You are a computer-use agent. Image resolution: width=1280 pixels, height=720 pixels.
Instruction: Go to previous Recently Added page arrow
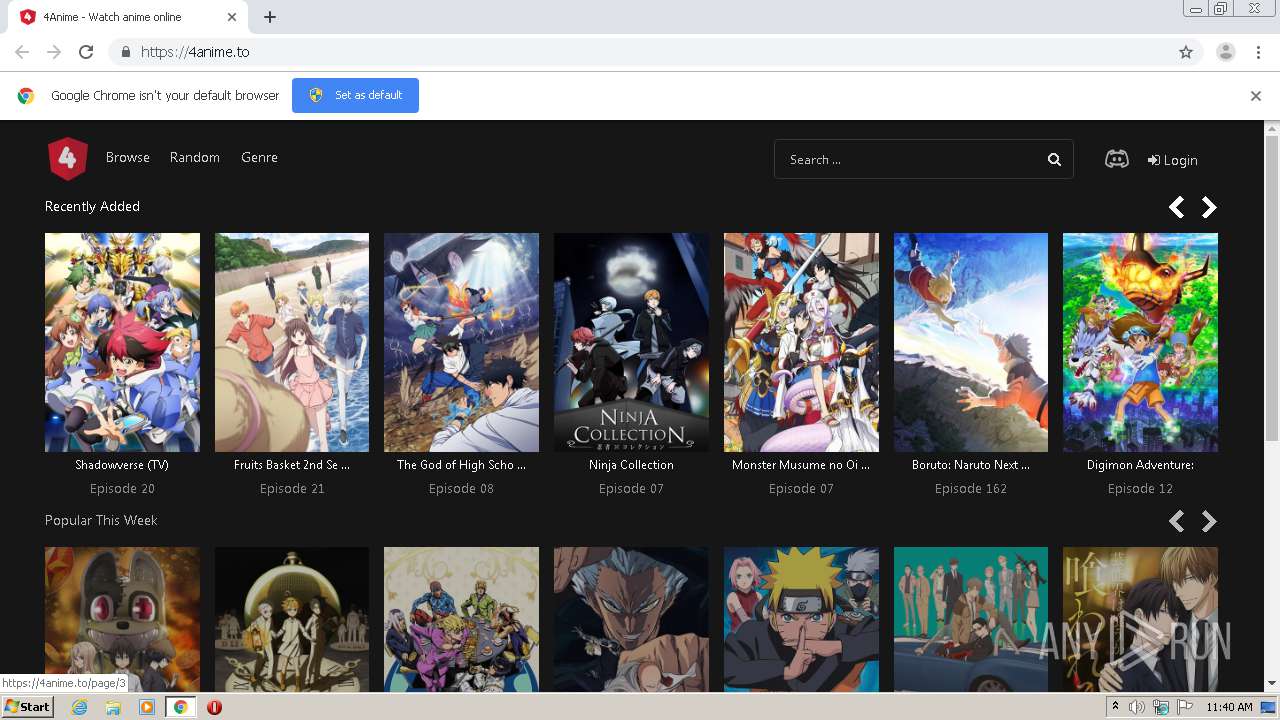point(1177,207)
